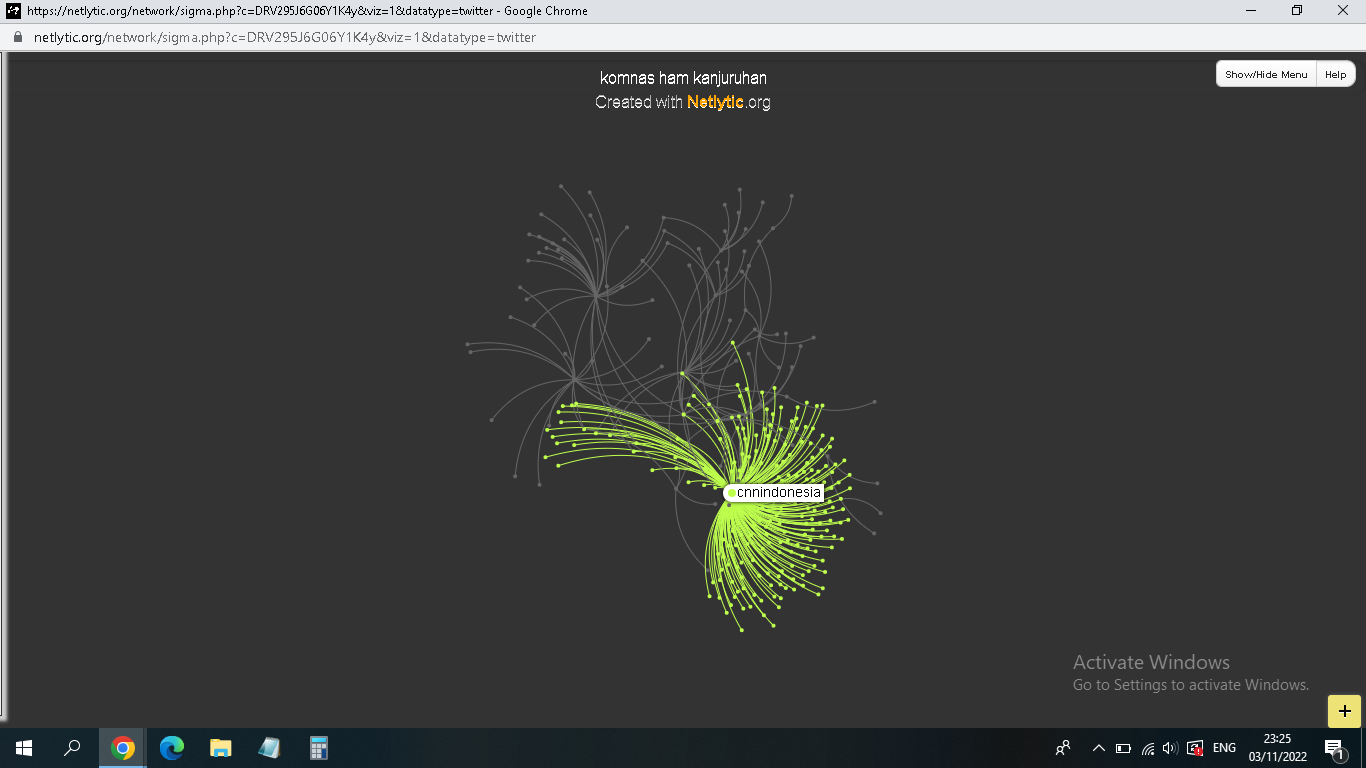This screenshot has height=768, width=1366.
Task: Click the Chrome window title icon
Action: click(14, 11)
